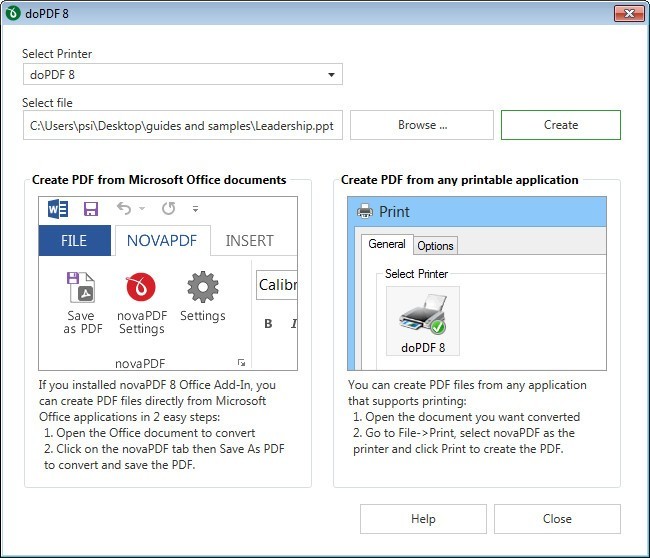Select the doPDF 8 printer thumbnail

point(423,321)
